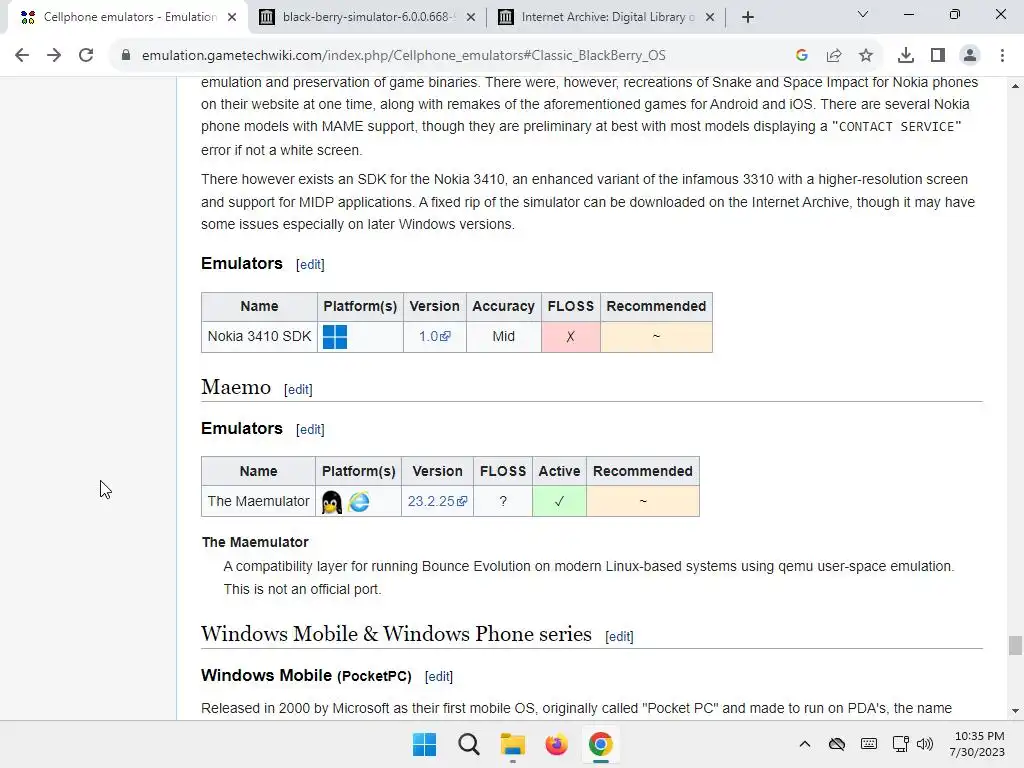Click the Platform(s) header in Nokia table
This screenshot has height=768, width=1024.
[360, 306]
